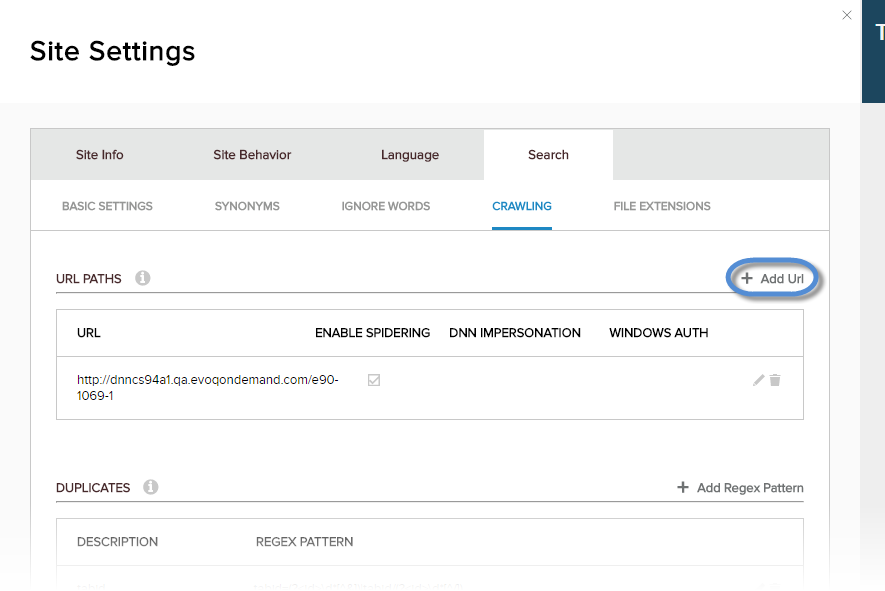
Task: Open the Site Info tab
Action: coord(100,155)
